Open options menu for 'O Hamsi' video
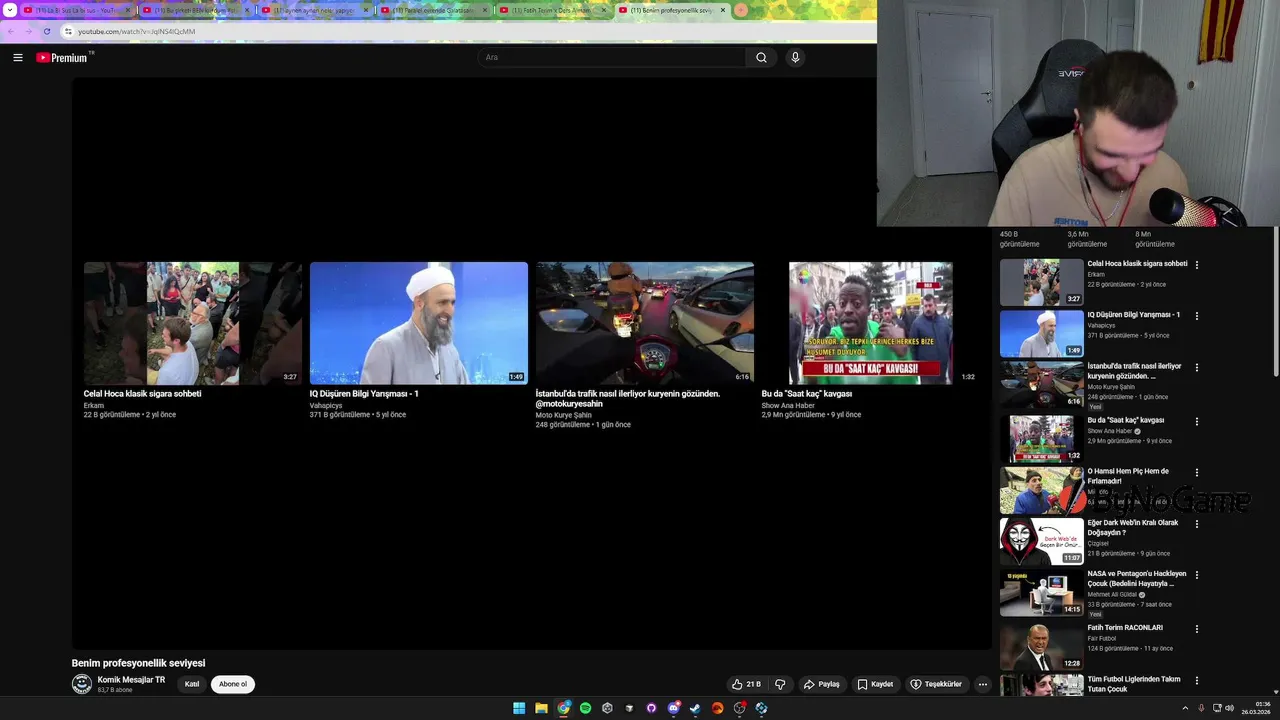Image resolution: width=1280 pixels, height=720 pixels. (1197, 472)
